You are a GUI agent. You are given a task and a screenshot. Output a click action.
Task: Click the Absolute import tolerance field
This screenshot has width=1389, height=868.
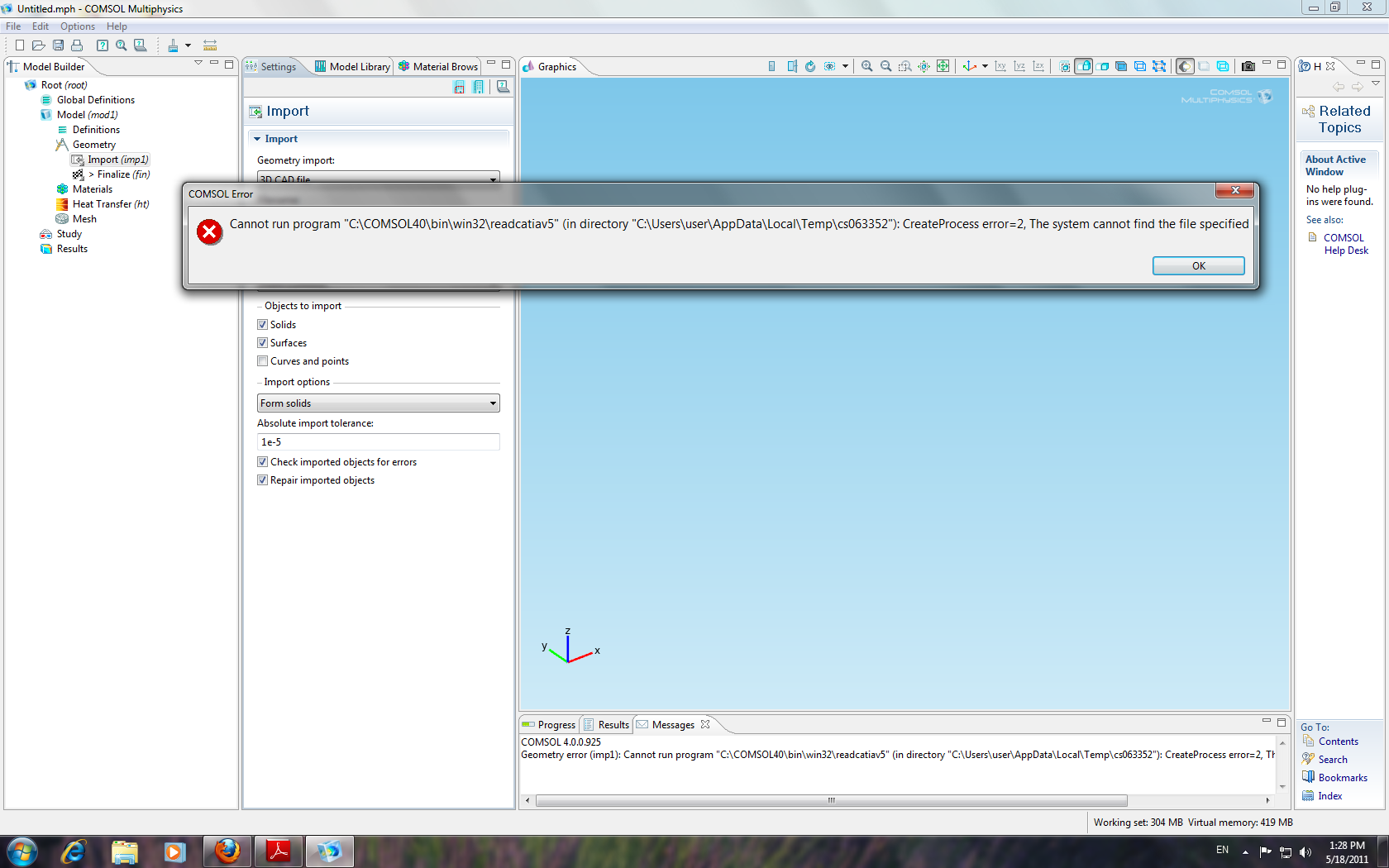(378, 442)
